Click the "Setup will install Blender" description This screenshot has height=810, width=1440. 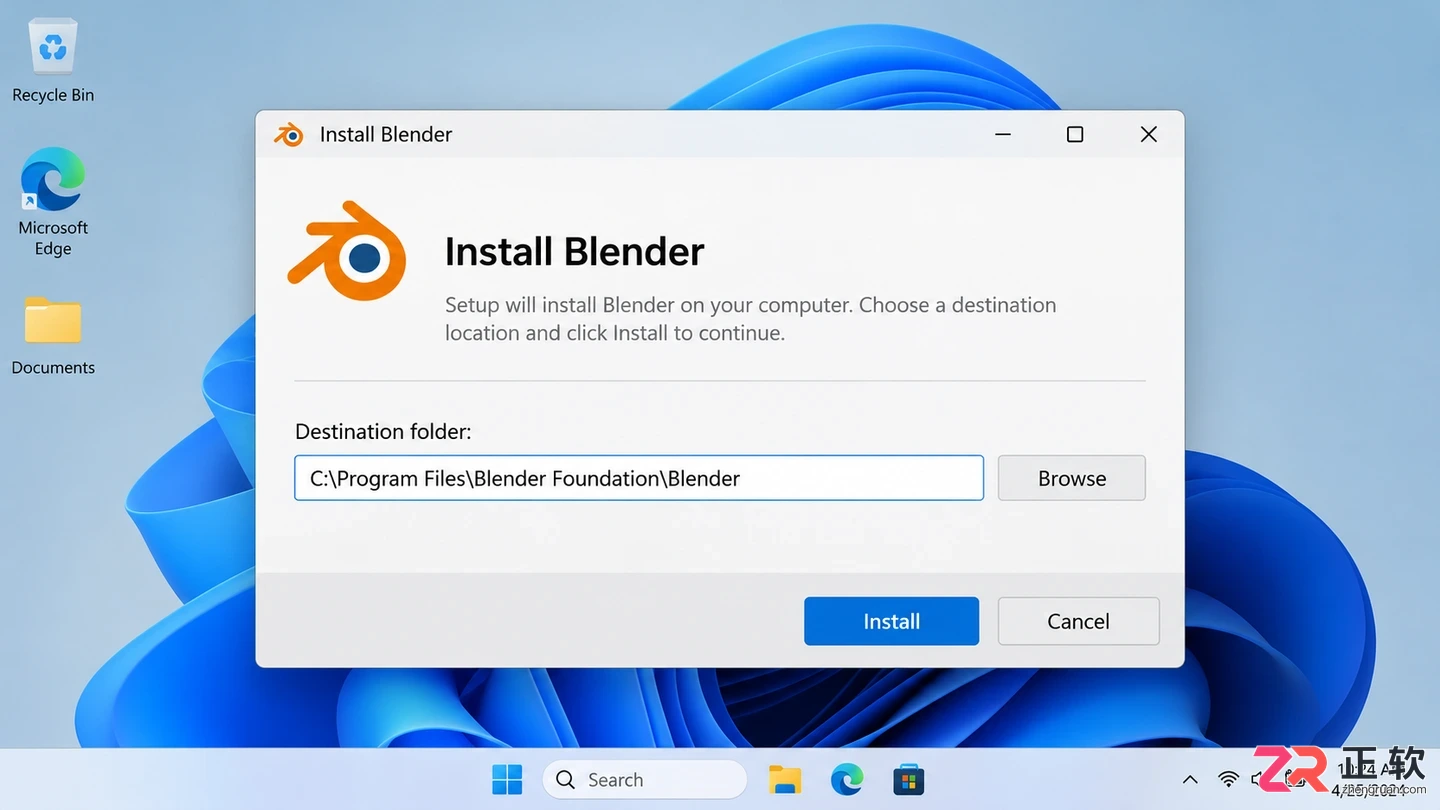750,319
